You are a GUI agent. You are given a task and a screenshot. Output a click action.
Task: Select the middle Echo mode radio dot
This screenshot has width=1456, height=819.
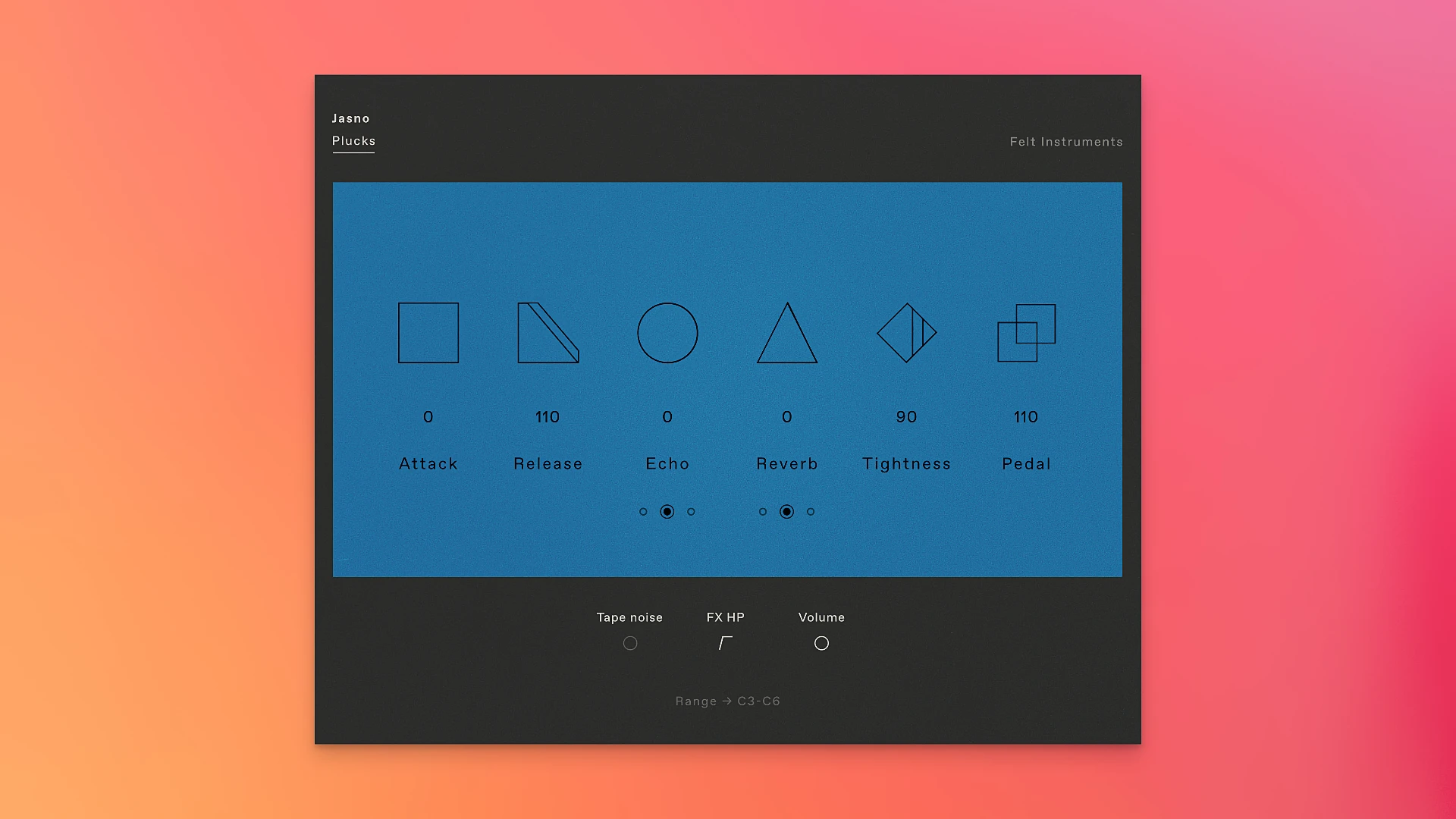tap(667, 512)
